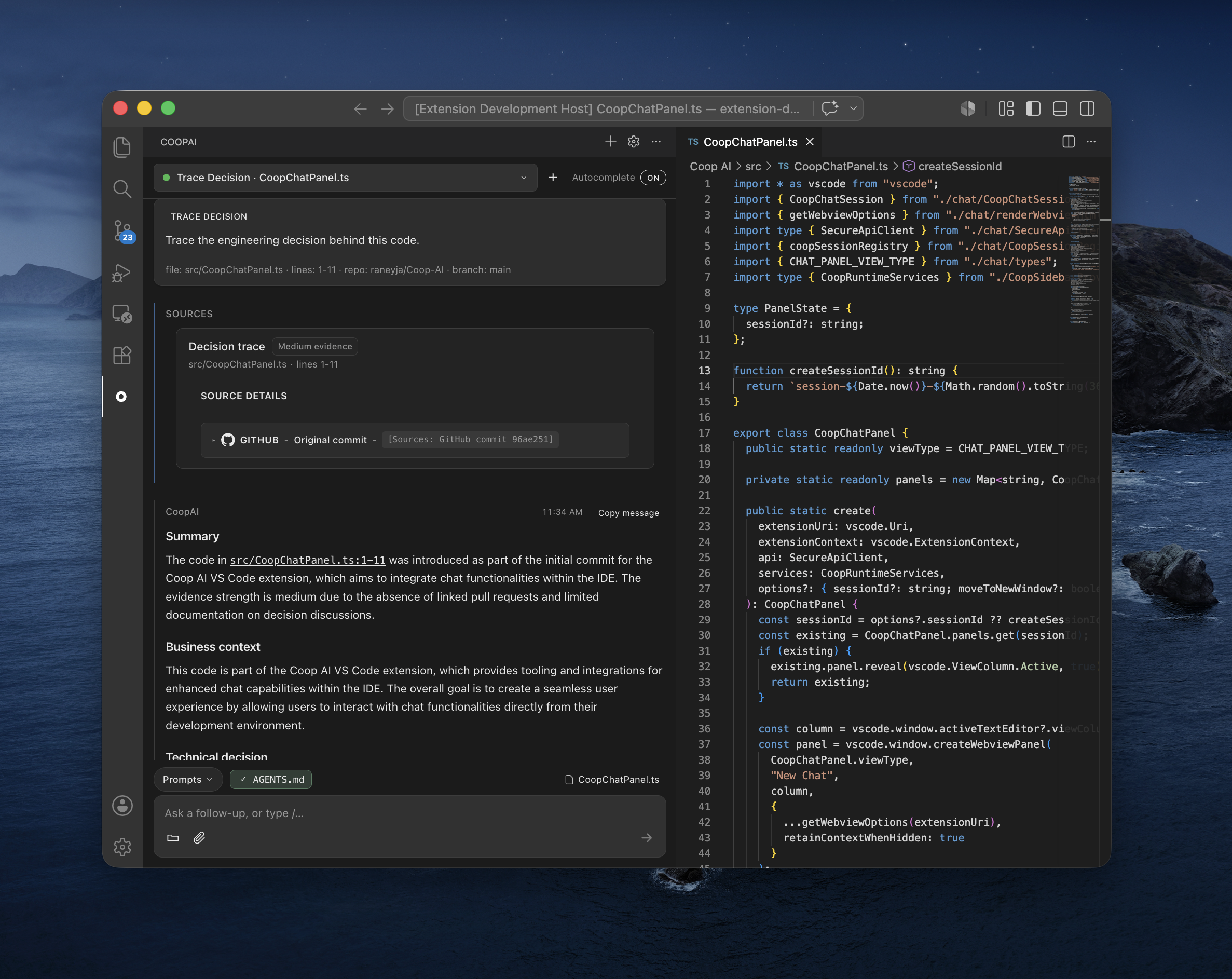Click the editor minimap

[x=1084, y=251]
